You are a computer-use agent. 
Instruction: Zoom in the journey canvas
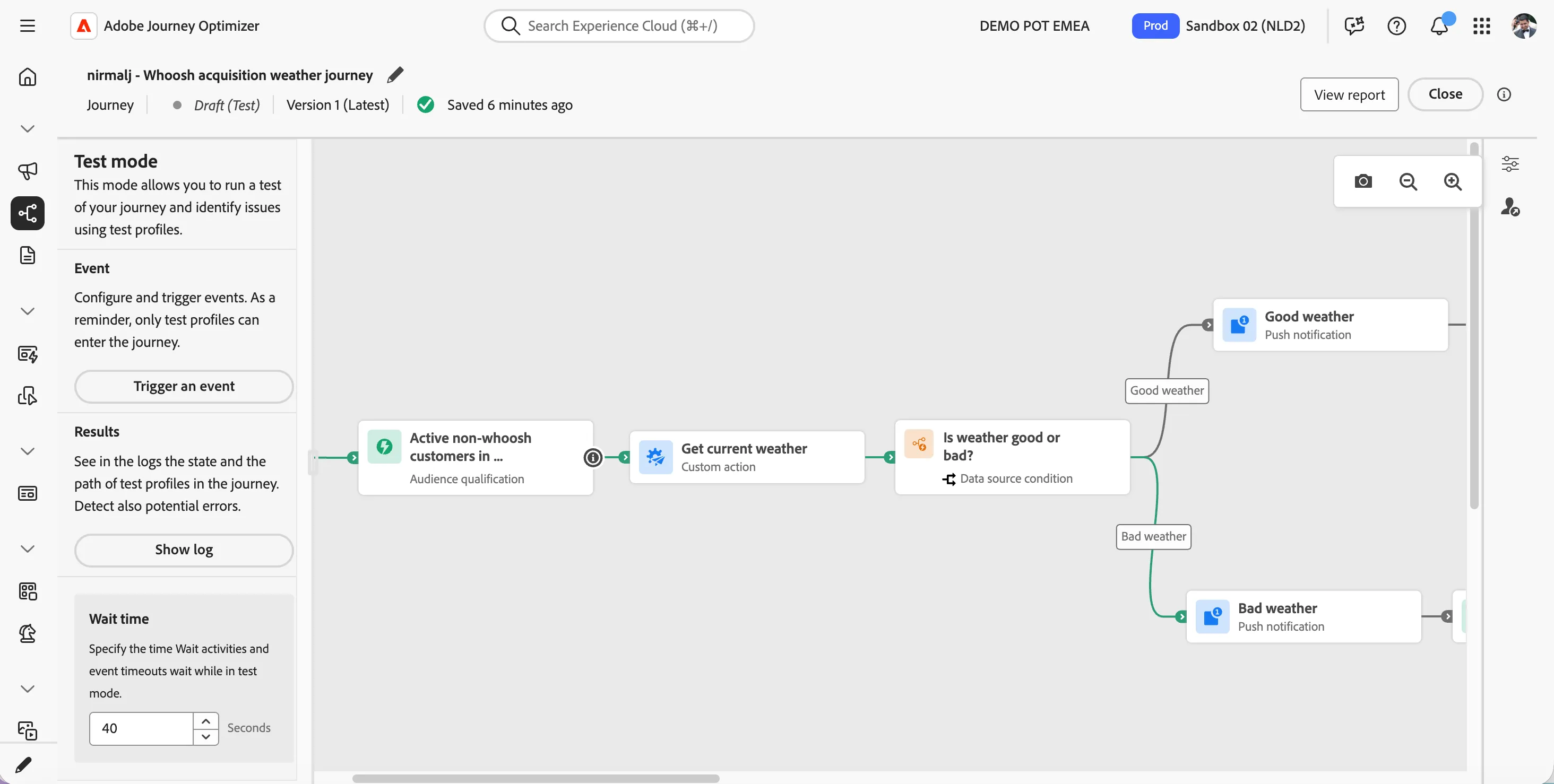coord(1453,181)
